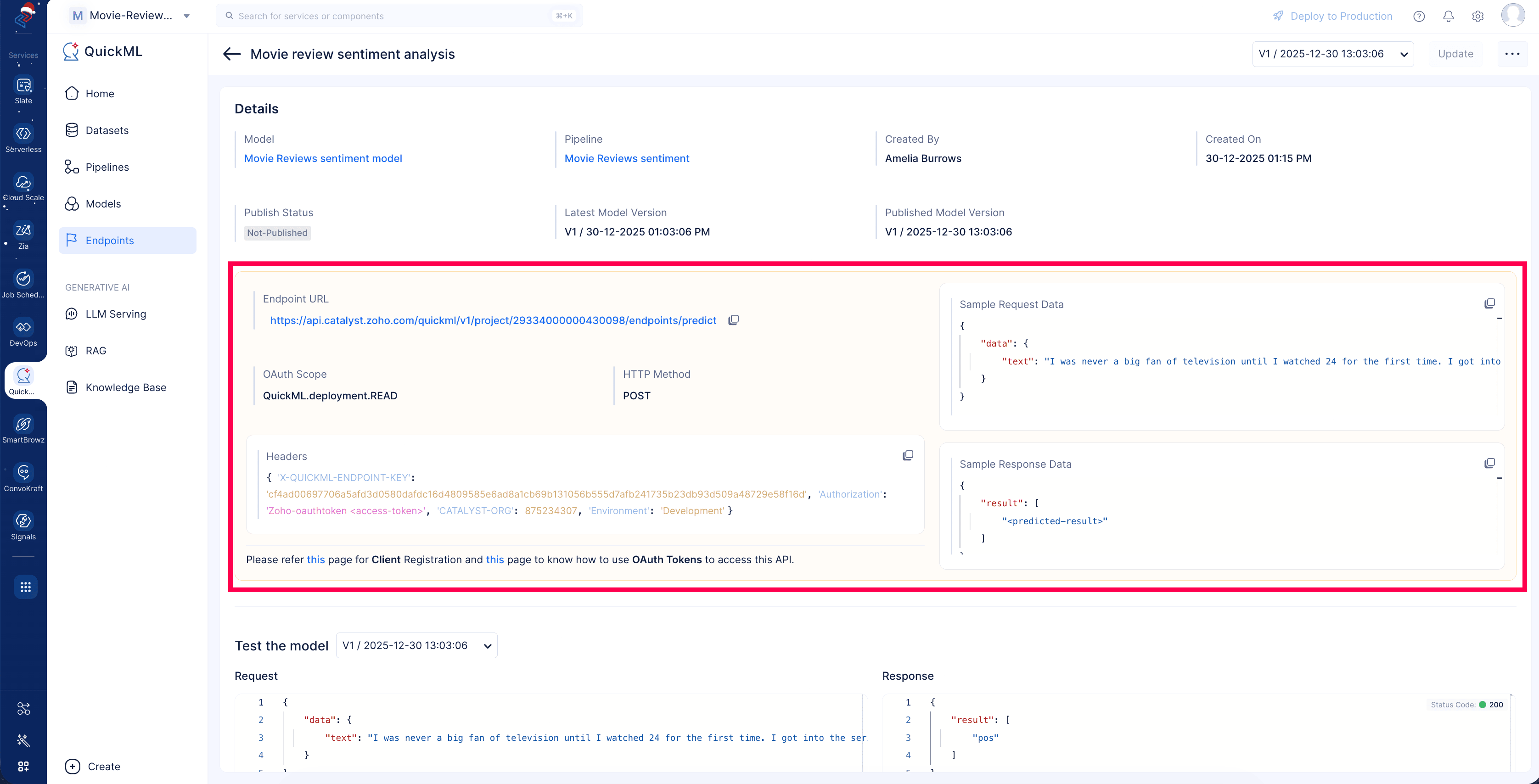Click the "pos" result value in Response
The image size is (1539, 784).
coord(985,738)
